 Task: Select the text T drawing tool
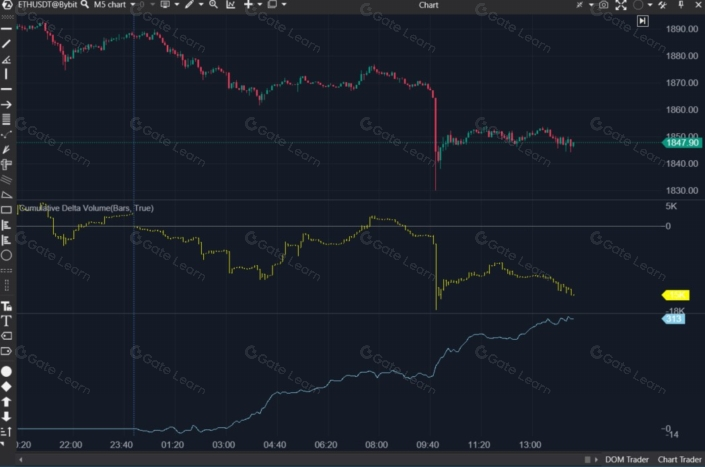6,320
